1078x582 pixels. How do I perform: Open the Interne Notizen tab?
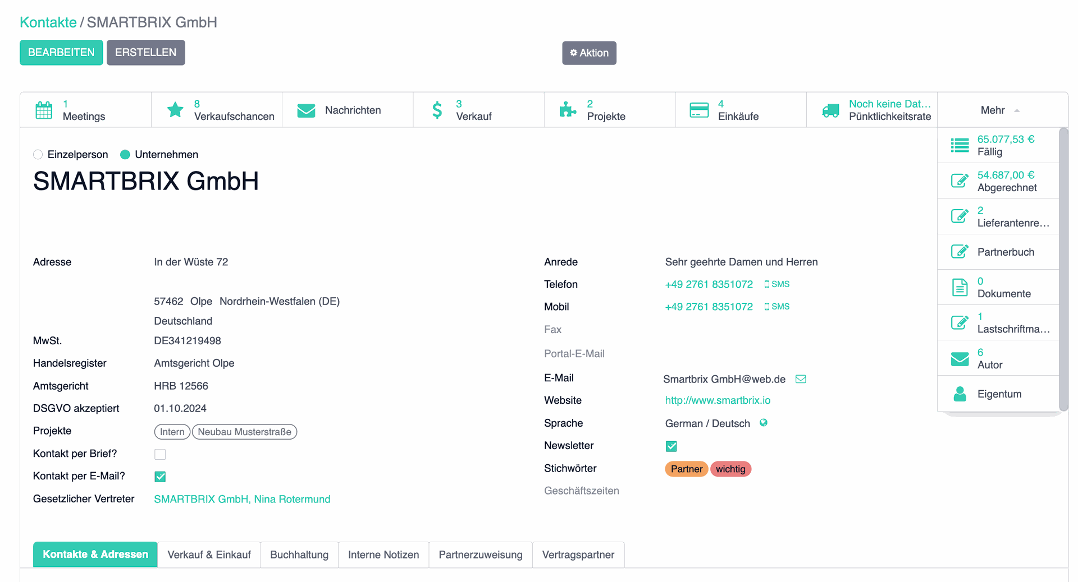pos(384,555)
